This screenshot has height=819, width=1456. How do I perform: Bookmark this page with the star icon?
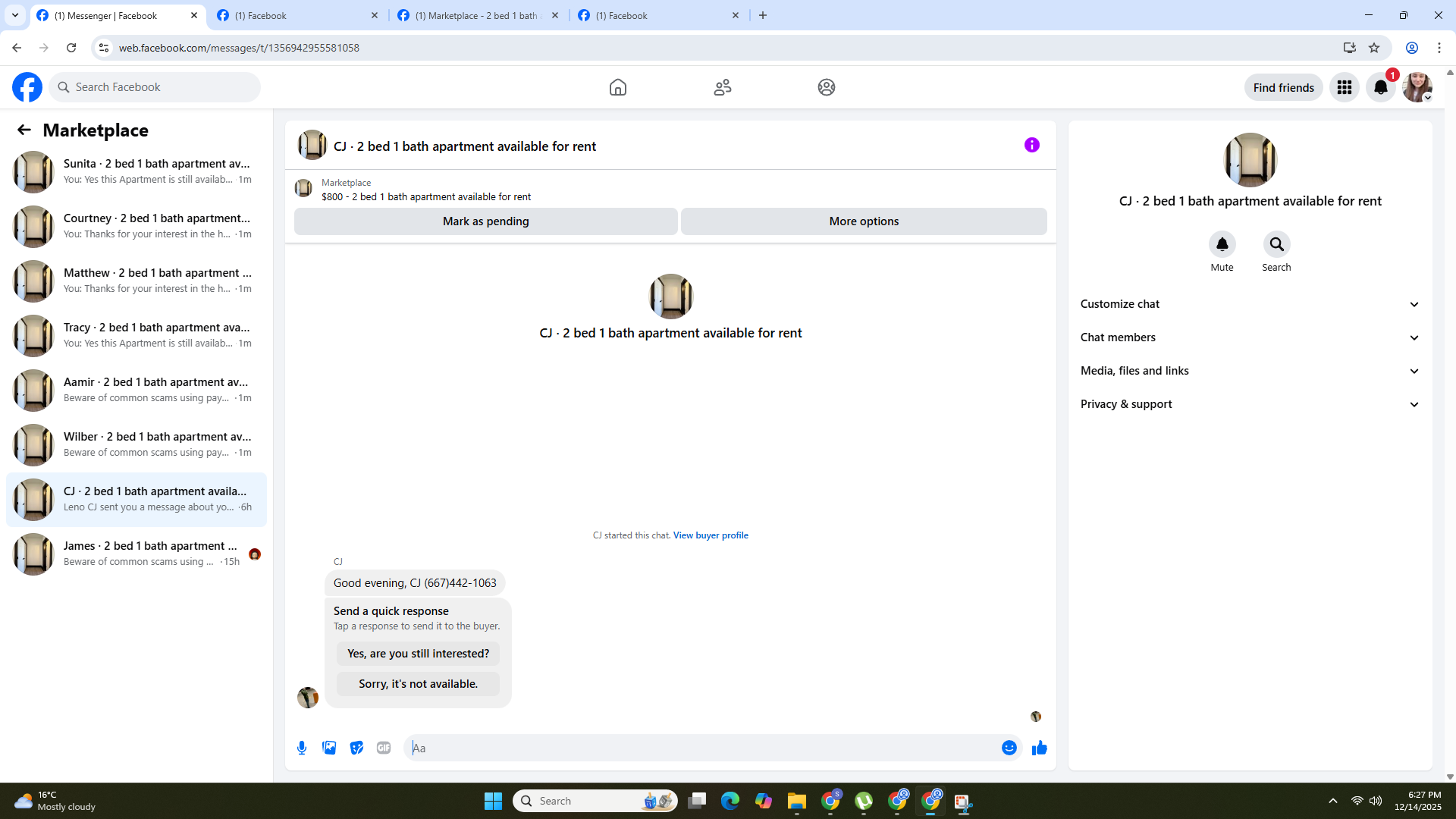tap(1374, 48)
